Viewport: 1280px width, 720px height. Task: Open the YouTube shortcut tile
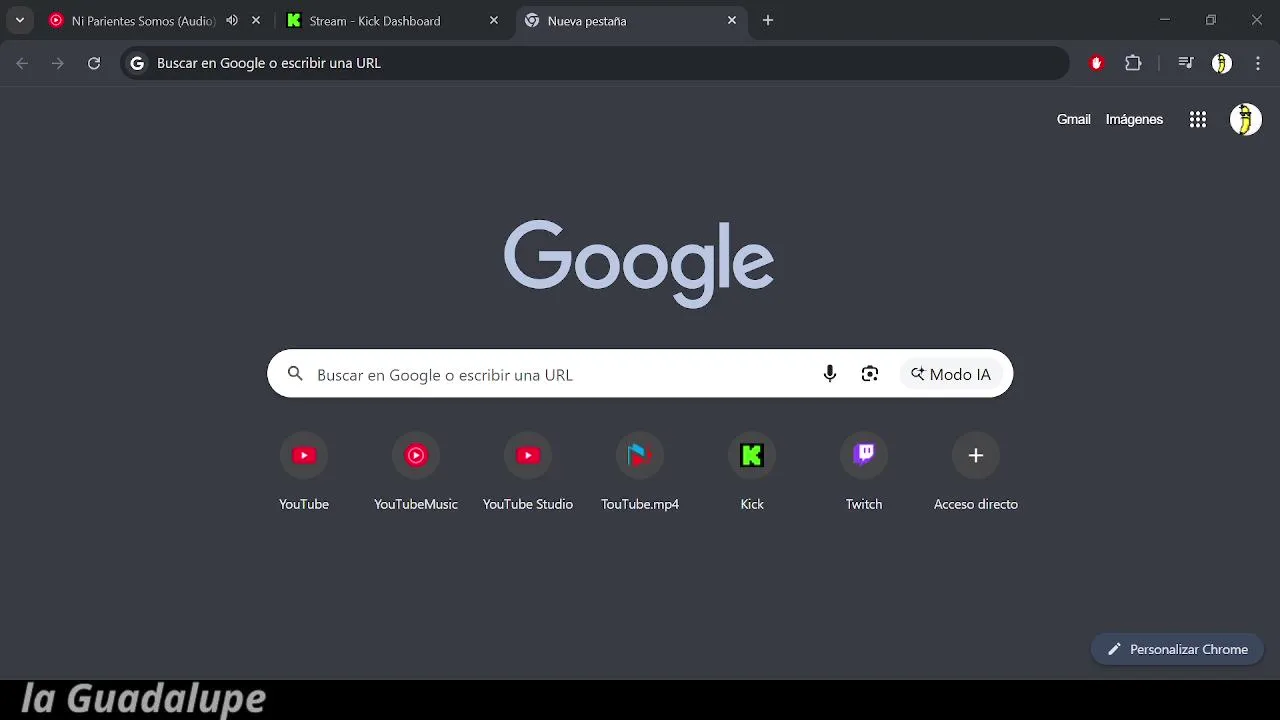coord(304,471)
